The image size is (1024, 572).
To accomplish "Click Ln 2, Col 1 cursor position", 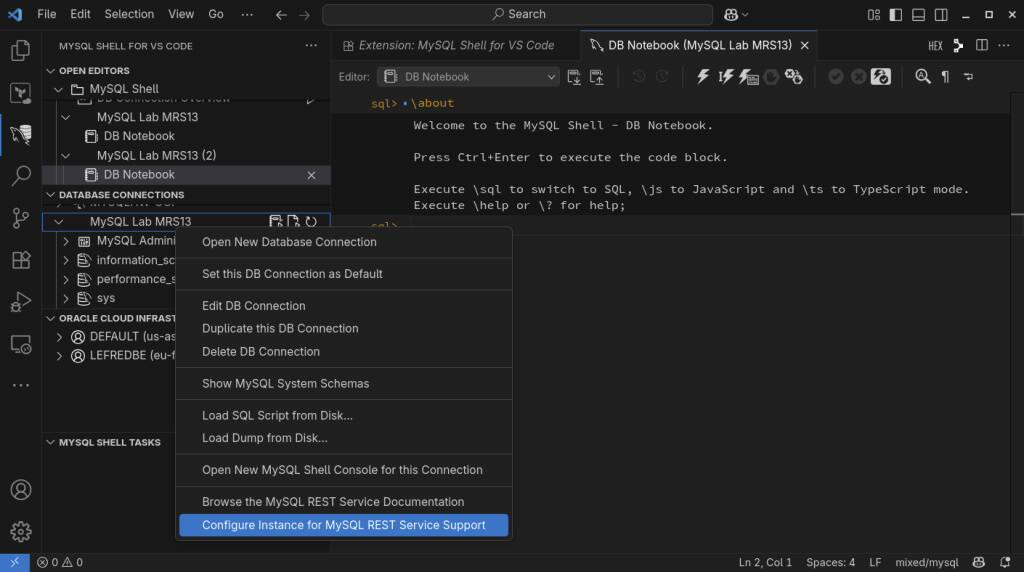I will point(765,562).
